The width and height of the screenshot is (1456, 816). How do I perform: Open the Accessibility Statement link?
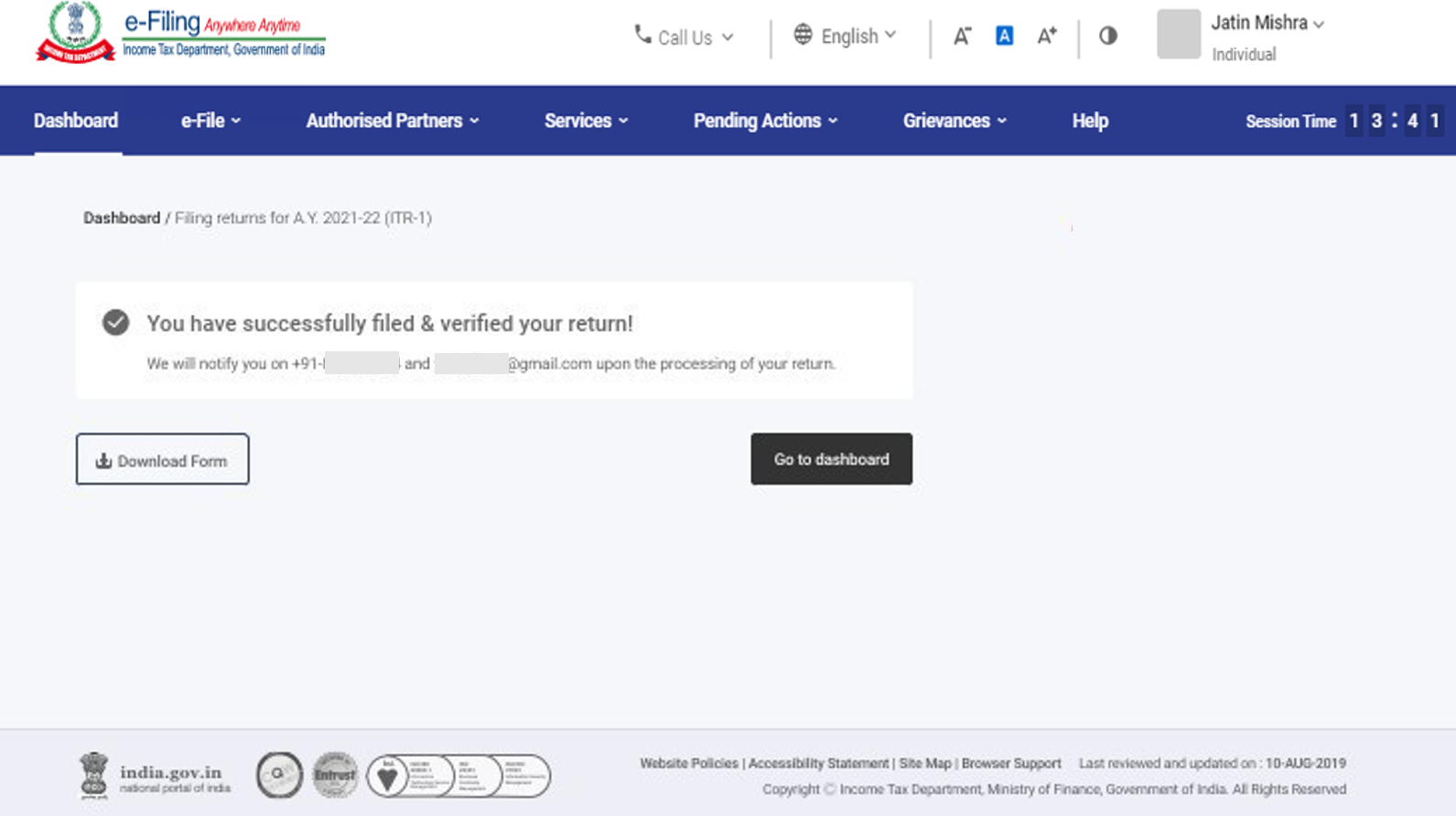coord(818,763)
